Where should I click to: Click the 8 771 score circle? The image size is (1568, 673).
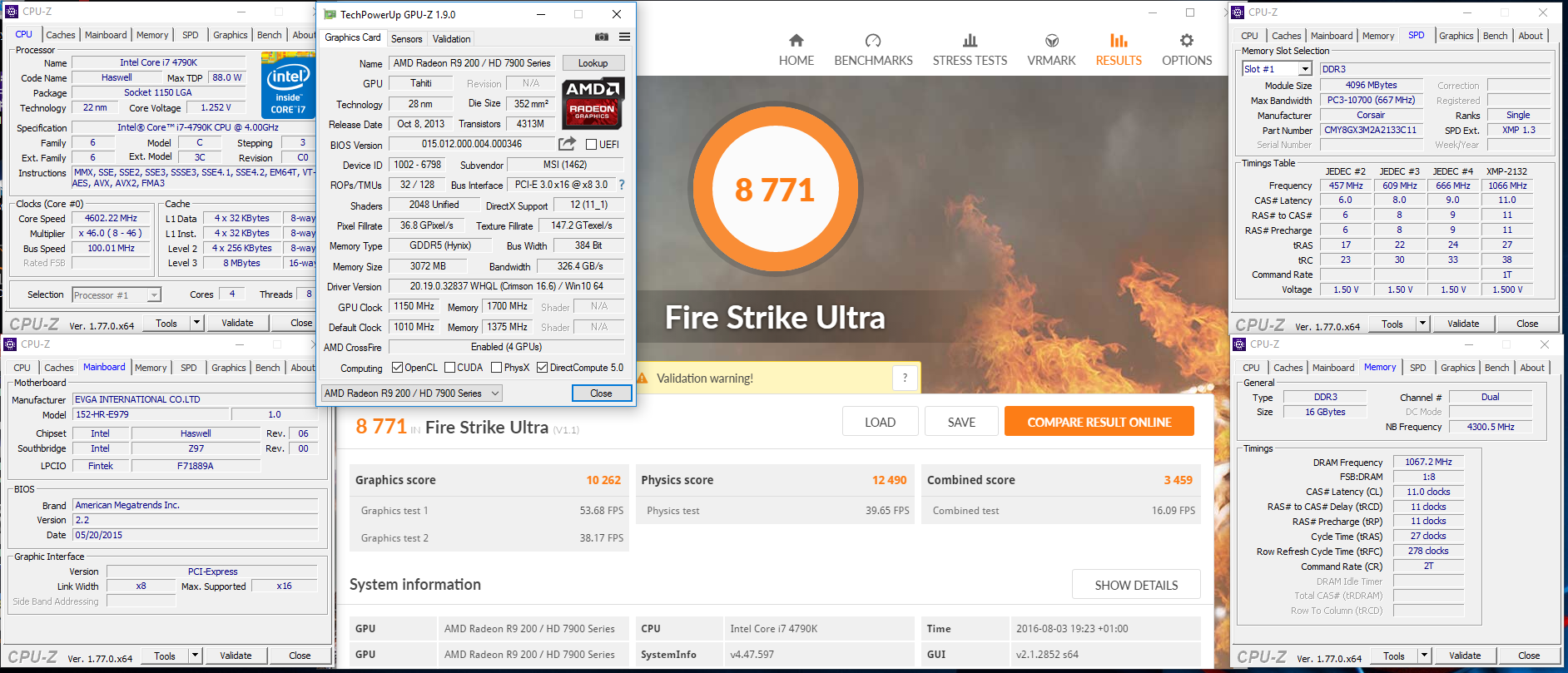point(774,190)
